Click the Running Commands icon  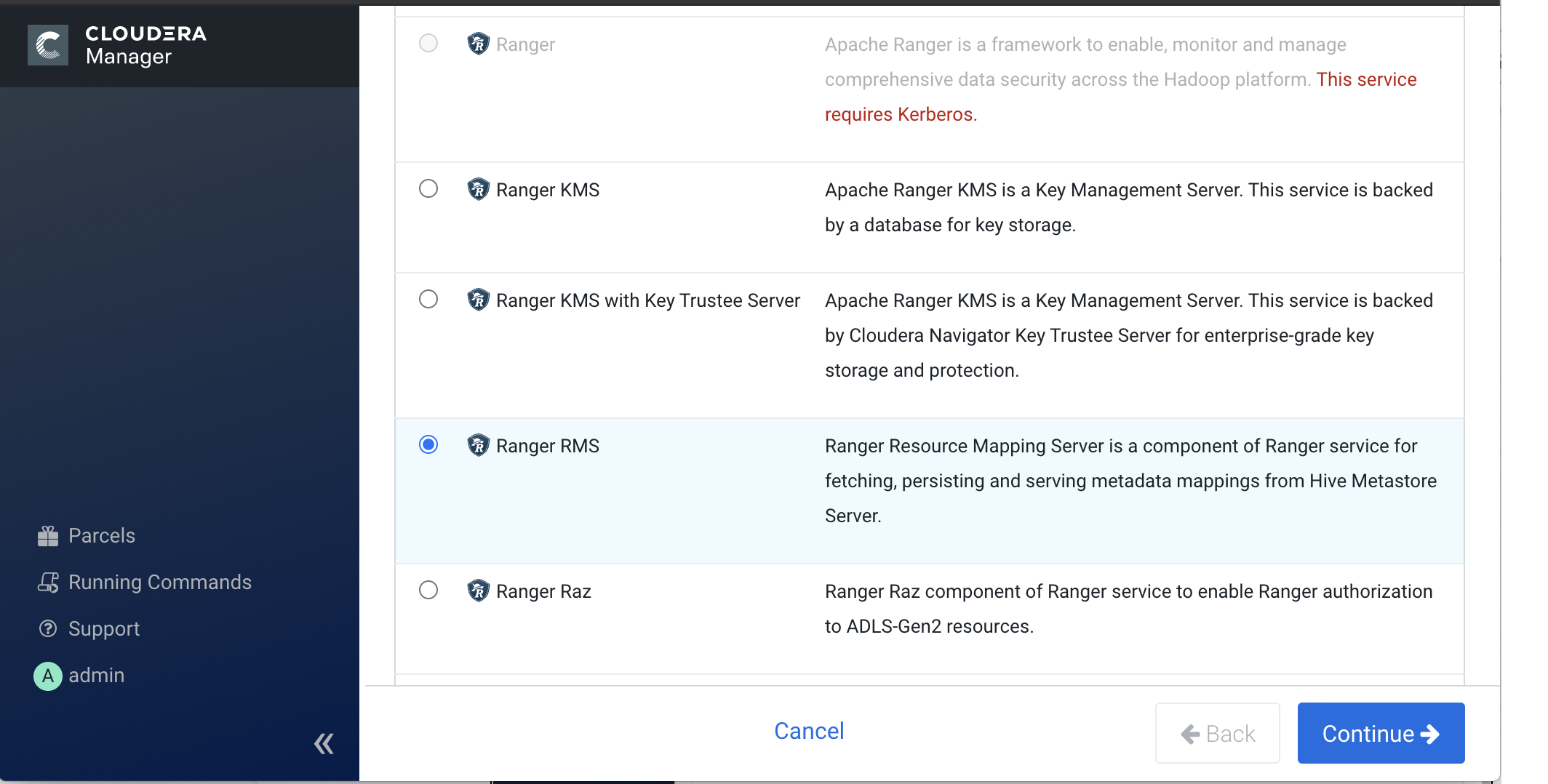click(48, 583)
